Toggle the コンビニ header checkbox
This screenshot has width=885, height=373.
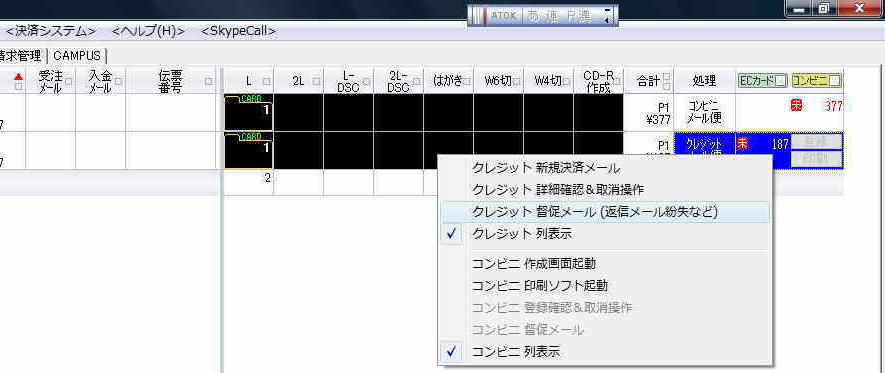(x=835, y=81)
